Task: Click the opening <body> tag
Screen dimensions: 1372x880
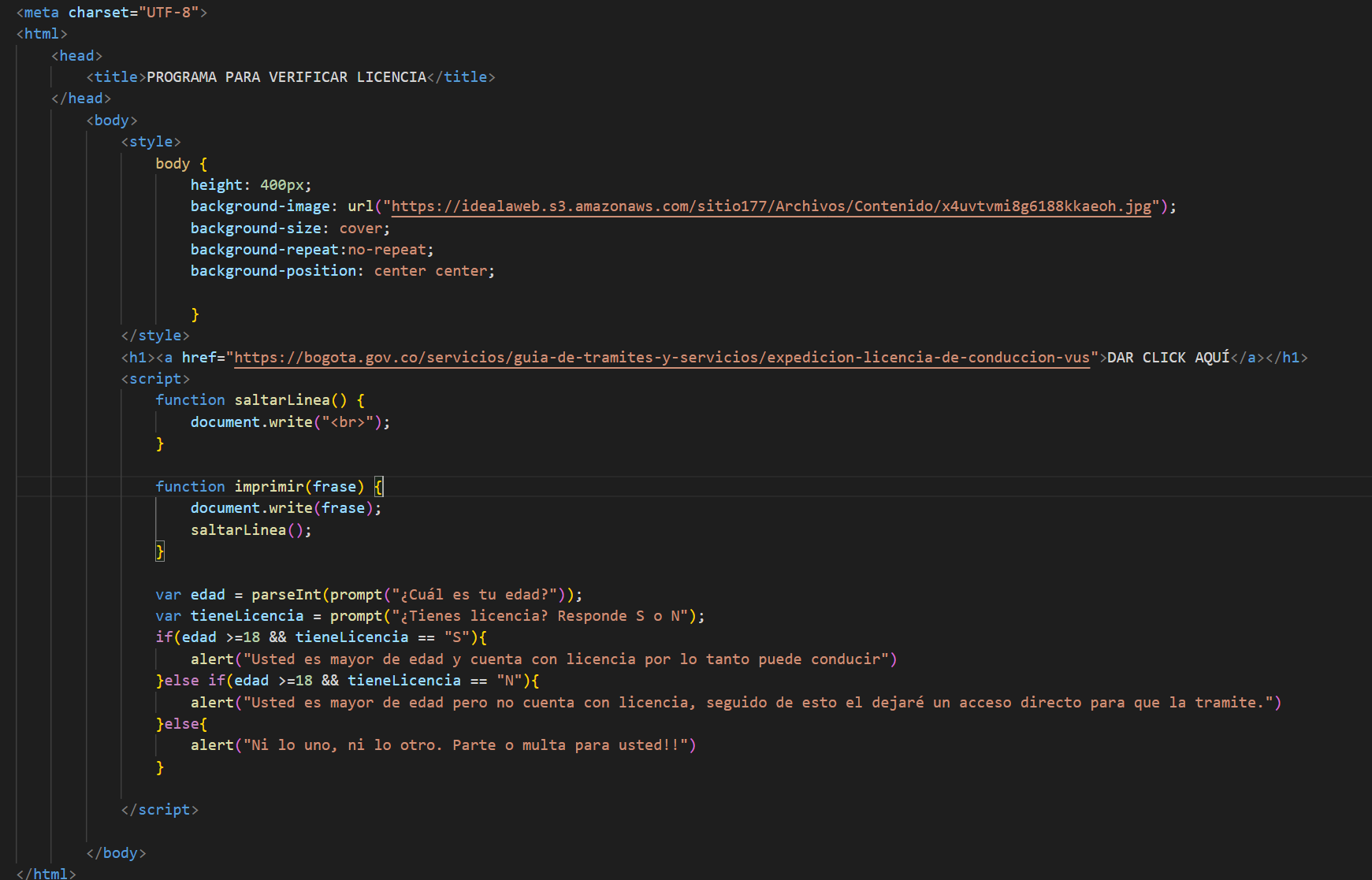Action: (112, 121)
